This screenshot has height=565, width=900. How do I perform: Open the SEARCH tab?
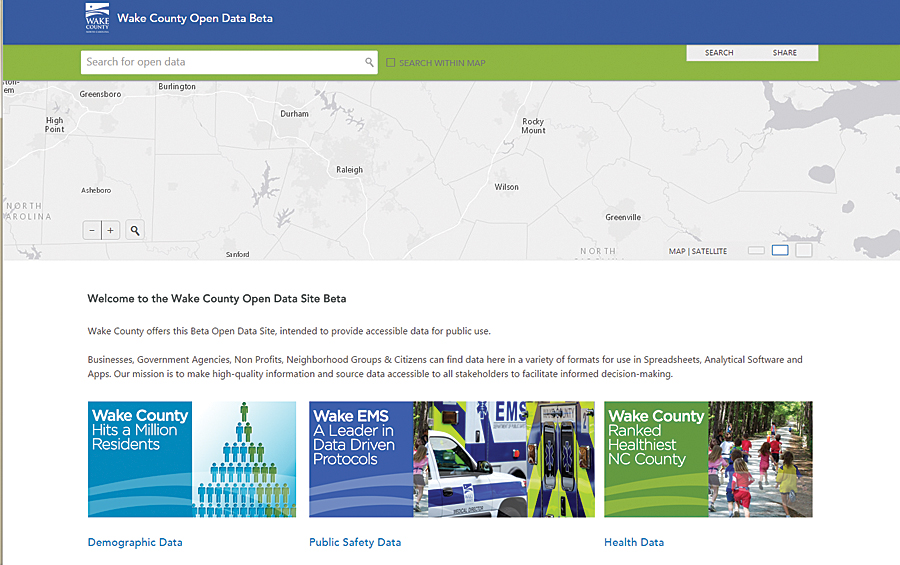click(719, 53)
